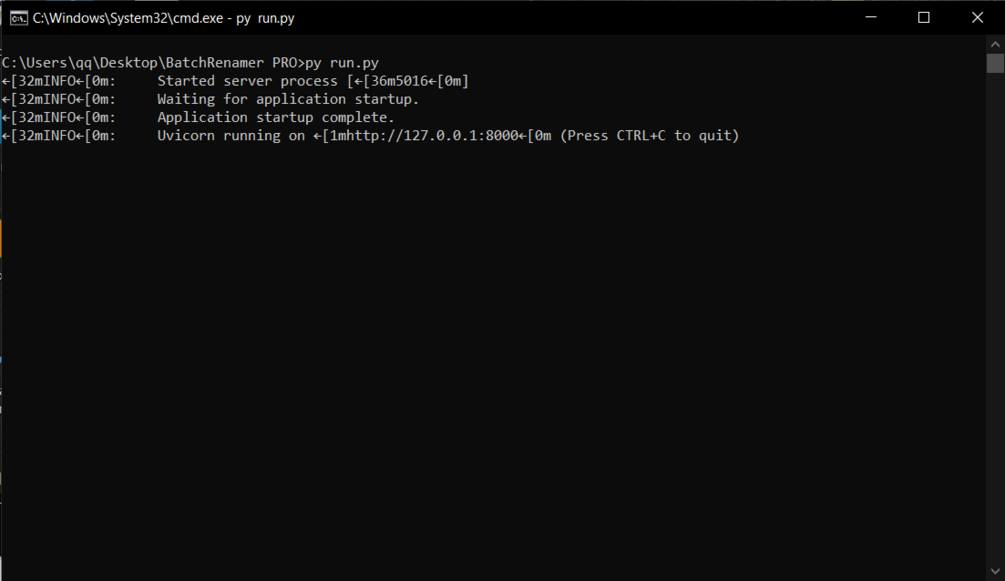Click 'Waiting for application startup.' line

point(288,99)
